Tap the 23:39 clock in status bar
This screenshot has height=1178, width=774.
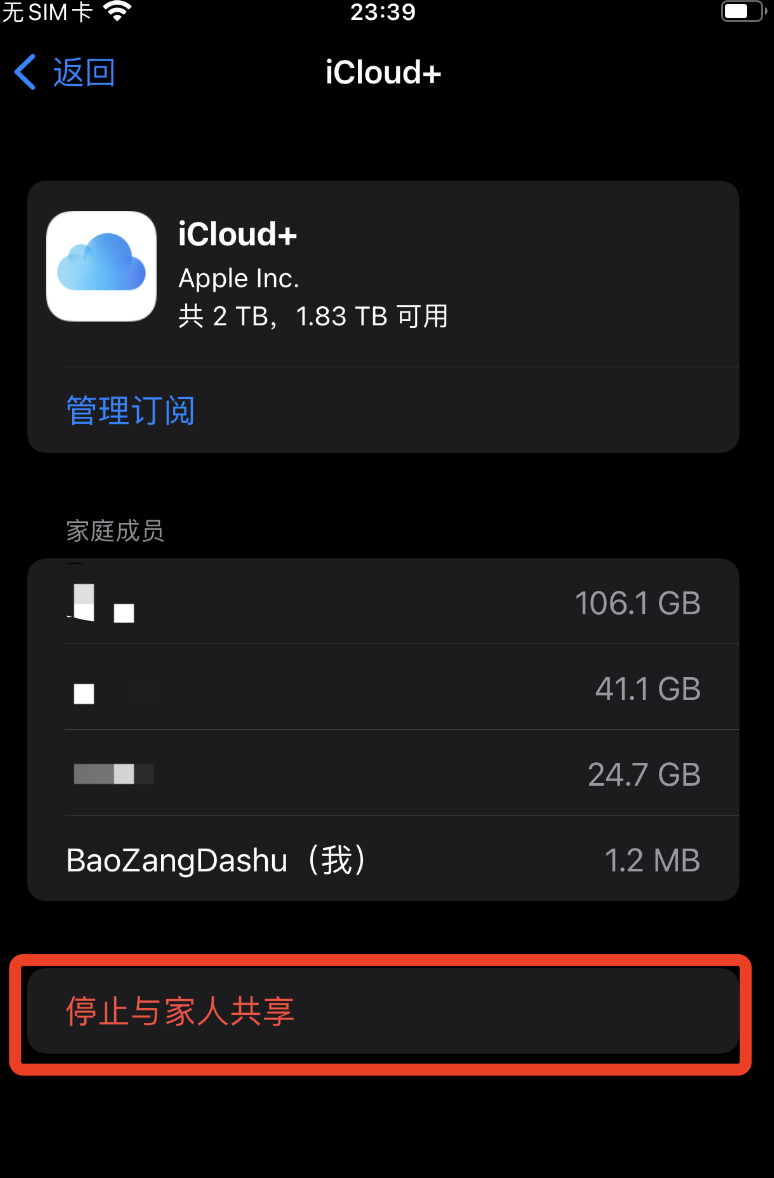click(x=383, y=13)
